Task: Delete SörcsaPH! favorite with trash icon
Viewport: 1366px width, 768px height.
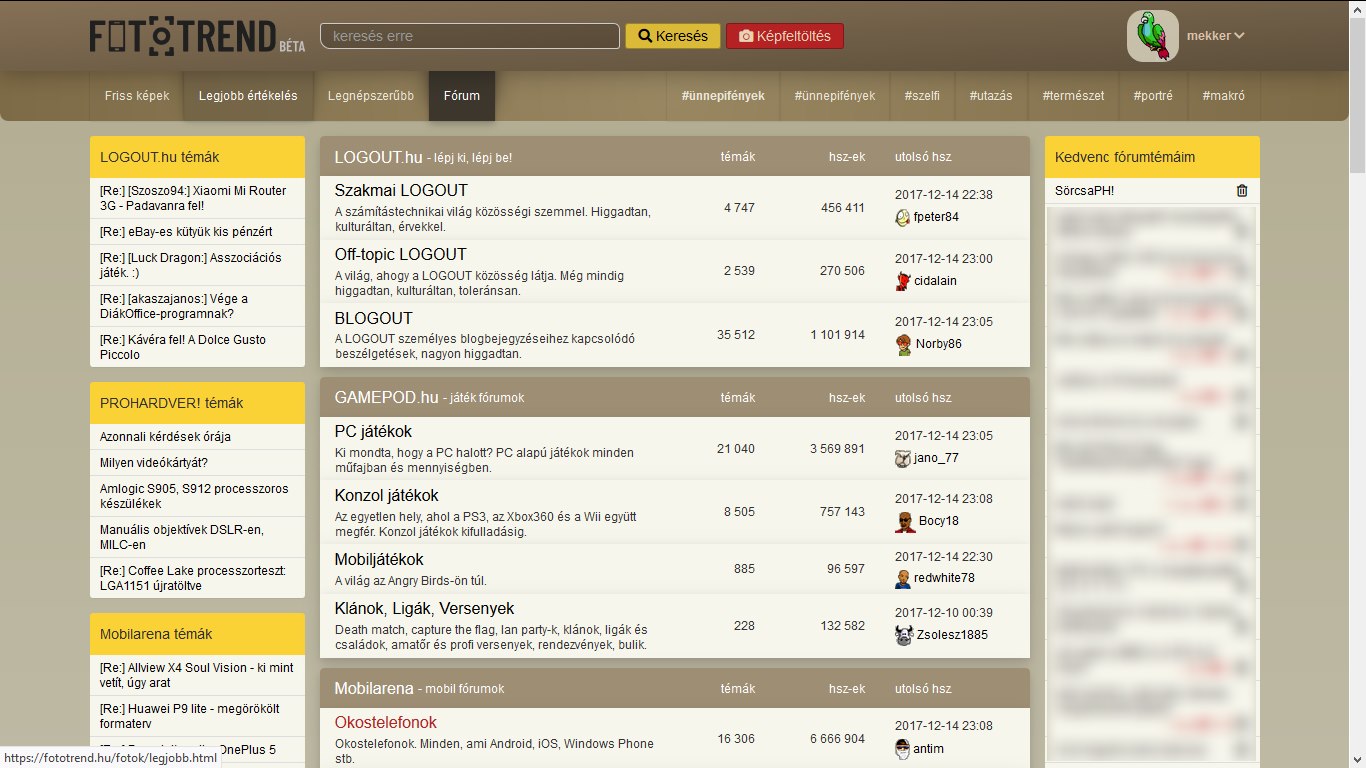Action: (1242, 190)
